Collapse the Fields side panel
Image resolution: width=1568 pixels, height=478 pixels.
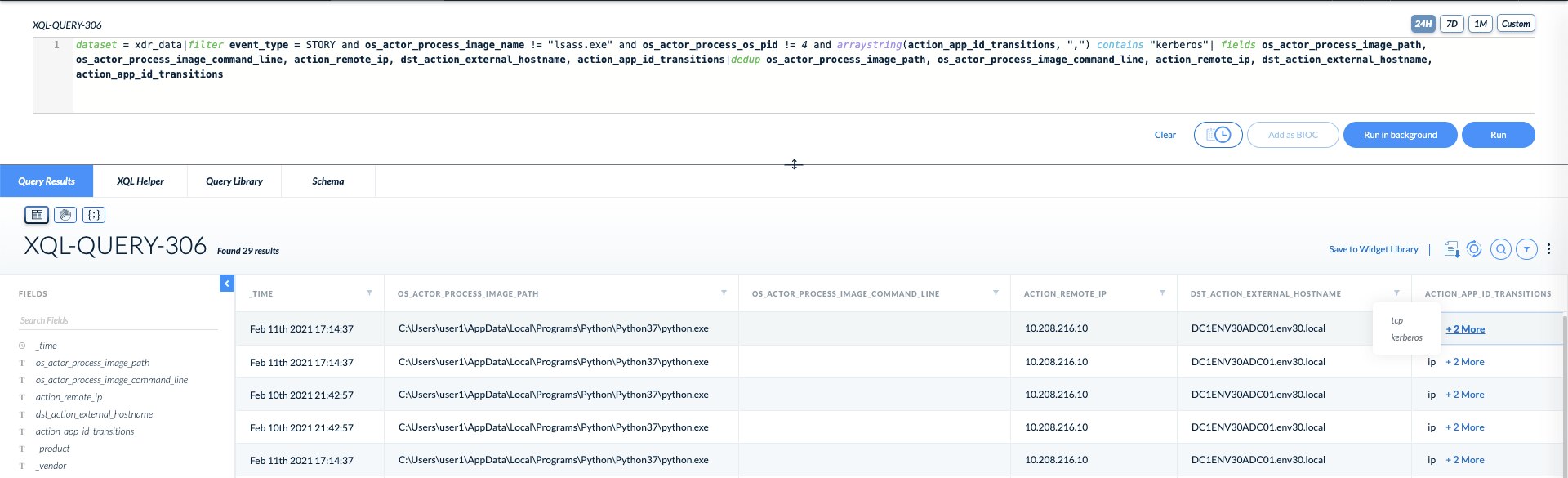(x=227, y=283)
